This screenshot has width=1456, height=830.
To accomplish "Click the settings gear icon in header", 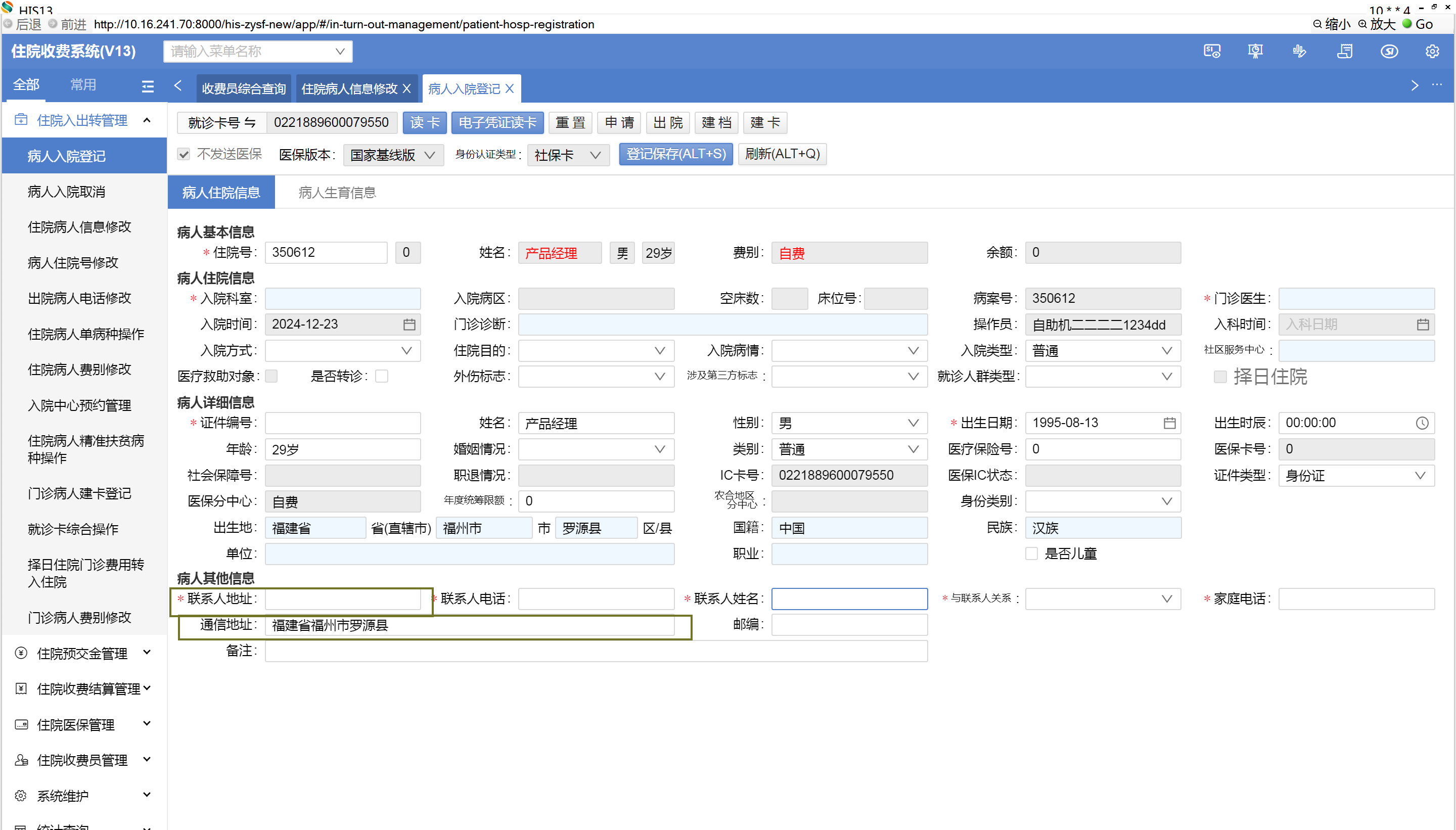I will tap(1432, 51).
